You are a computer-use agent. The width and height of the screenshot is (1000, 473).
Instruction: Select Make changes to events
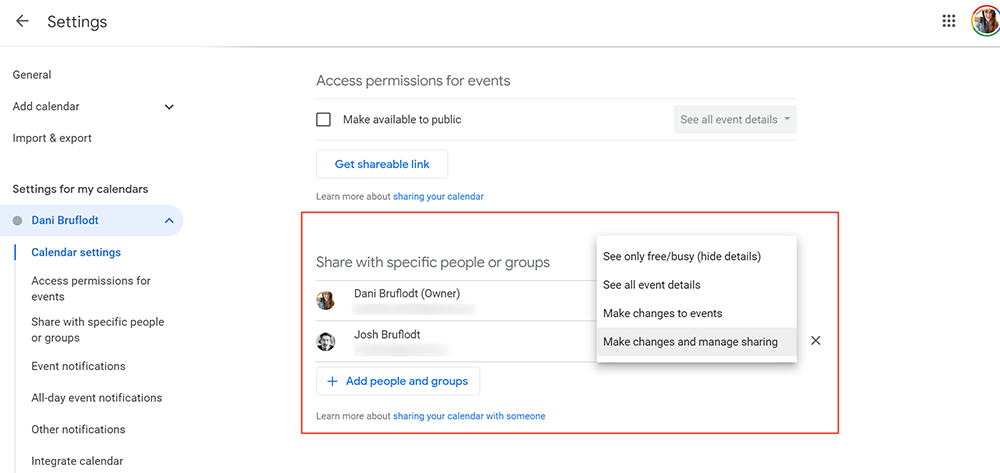662,313
